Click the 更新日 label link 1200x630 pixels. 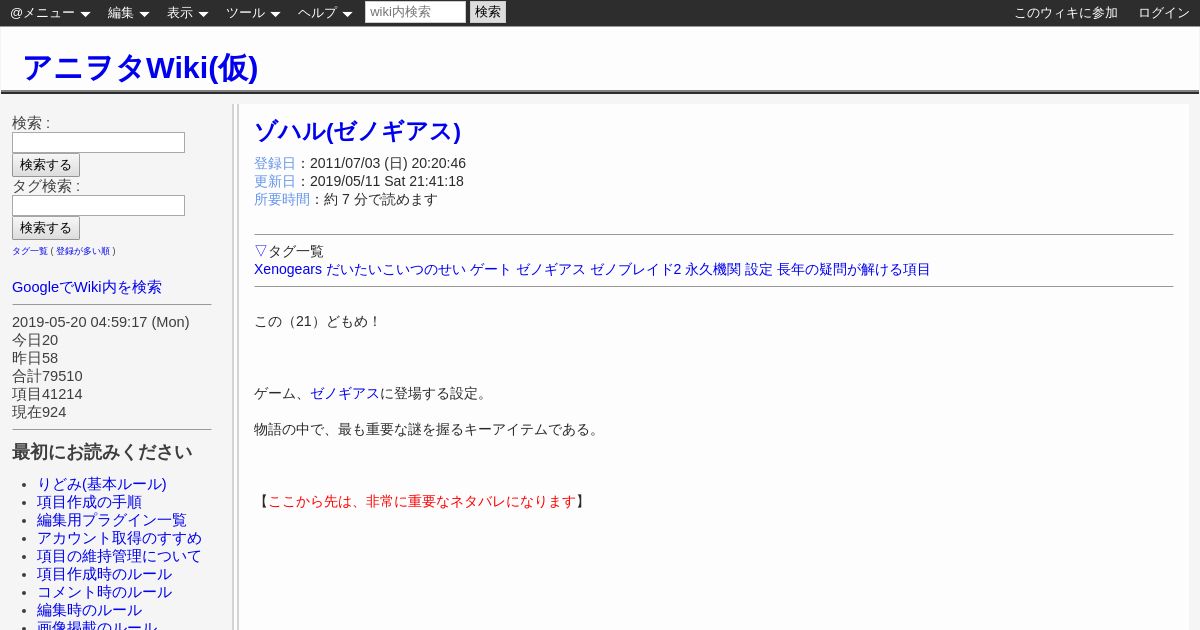click(x=275, y=181)
